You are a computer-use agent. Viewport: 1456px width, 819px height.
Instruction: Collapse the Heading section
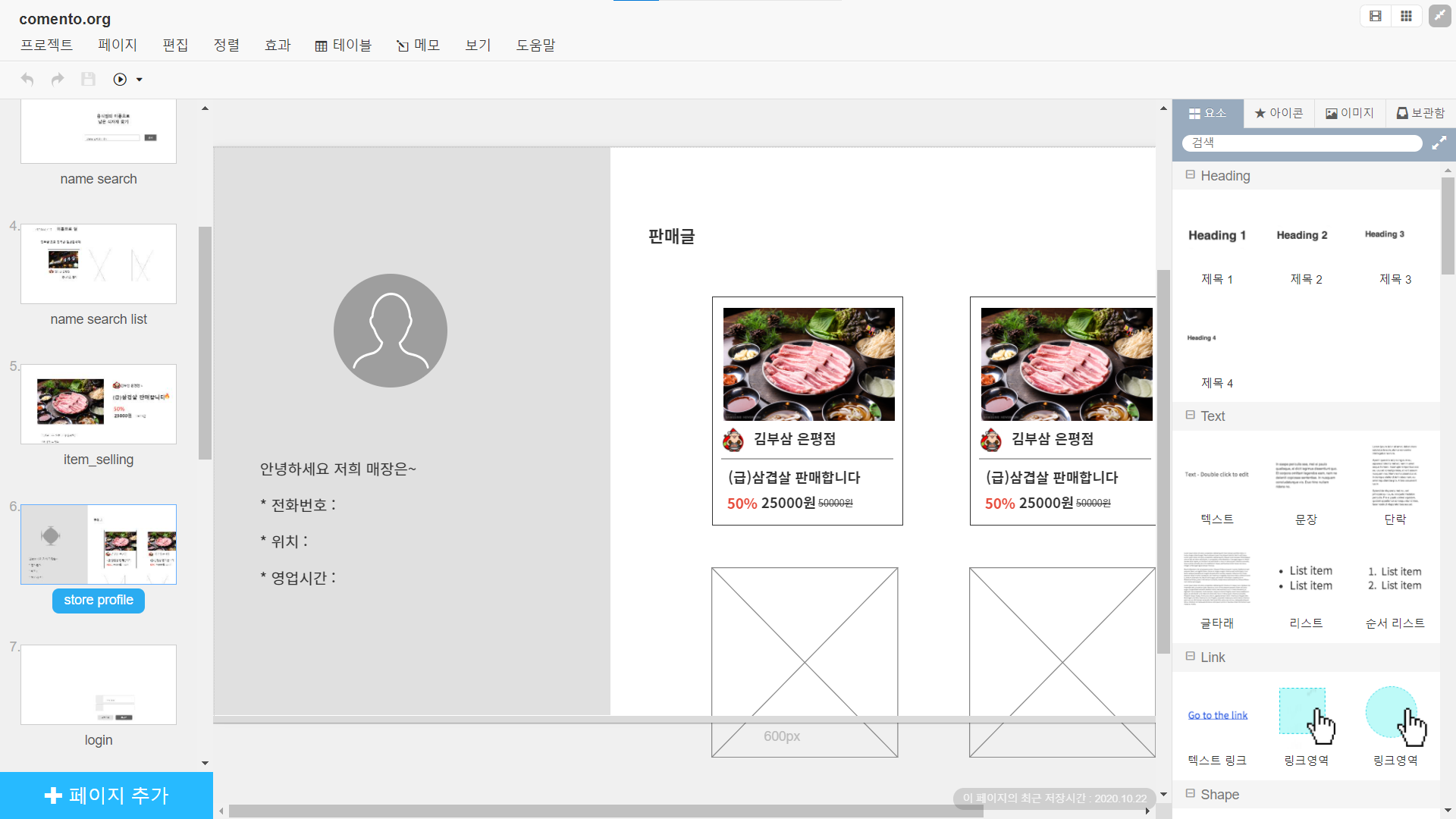point(1190,175)
